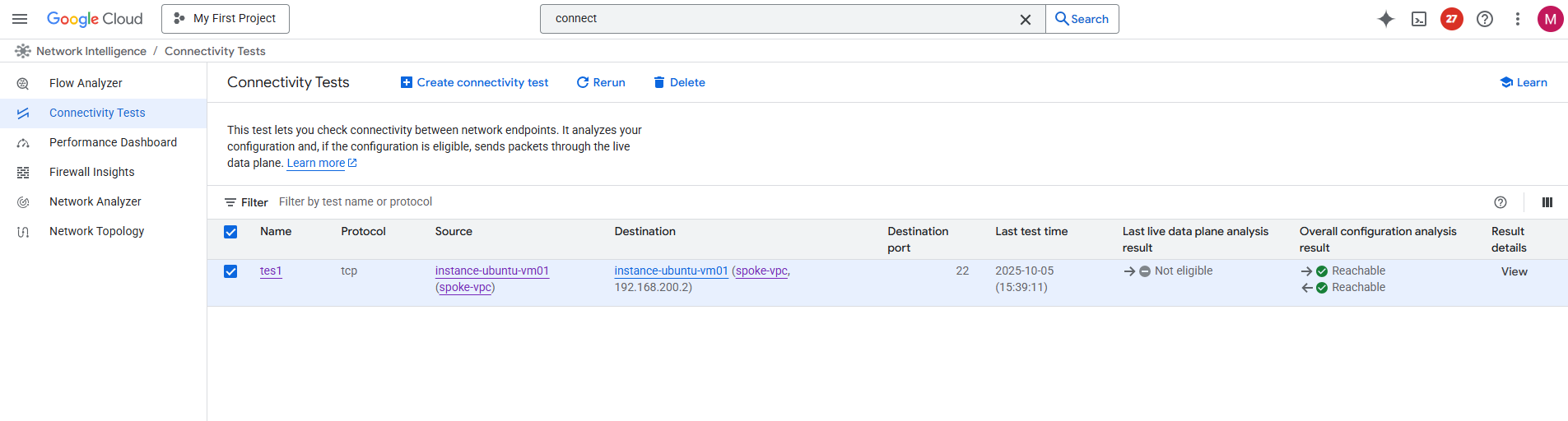1568x421 pixels.
Task: Open Network Topology from the sidebar
Action: (96, 231)
